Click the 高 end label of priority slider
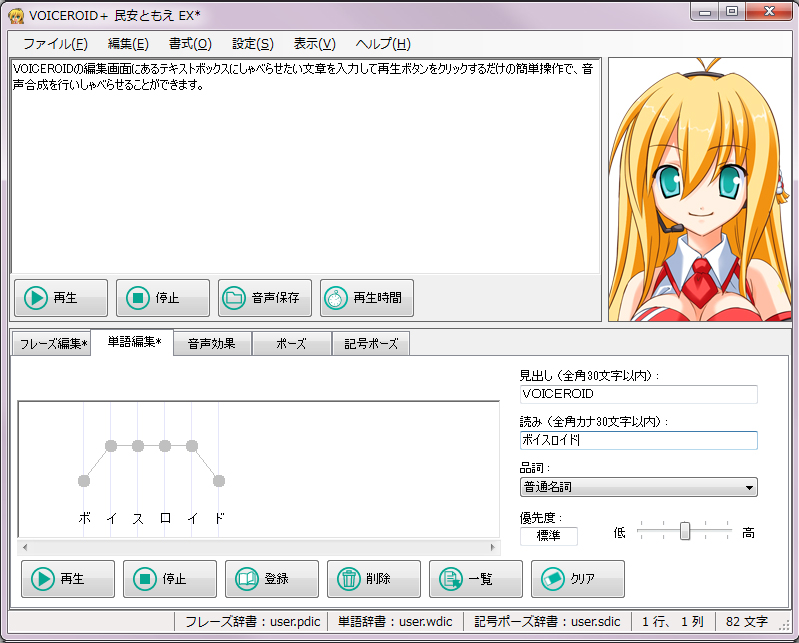799x643 pixels. [x=748, y=533]
